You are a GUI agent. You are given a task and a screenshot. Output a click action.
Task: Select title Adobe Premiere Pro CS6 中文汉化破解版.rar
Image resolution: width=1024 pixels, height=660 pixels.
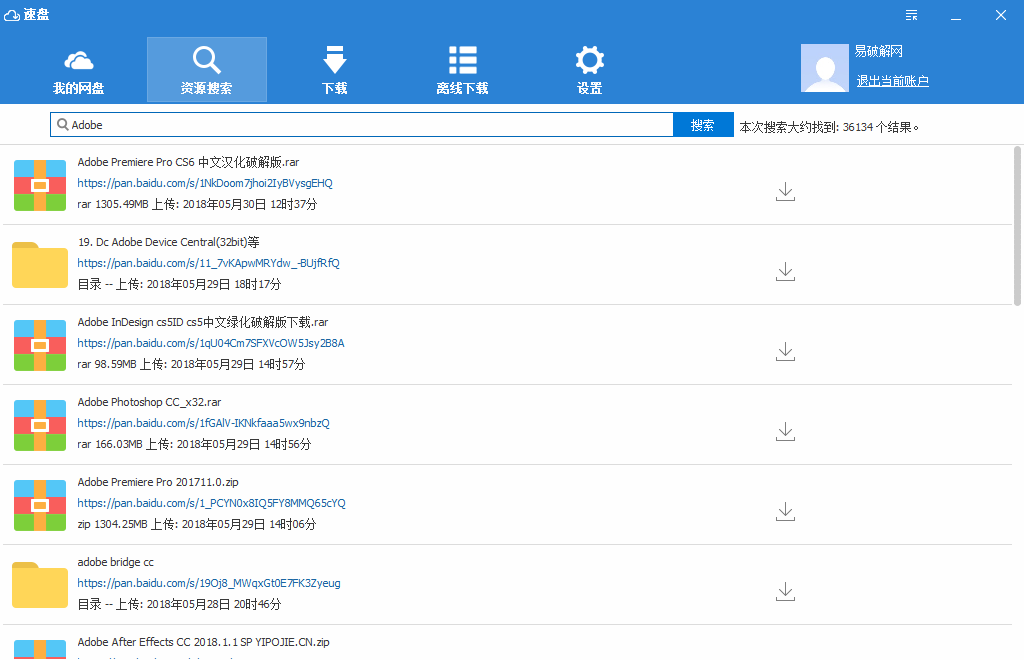[188, 162]
